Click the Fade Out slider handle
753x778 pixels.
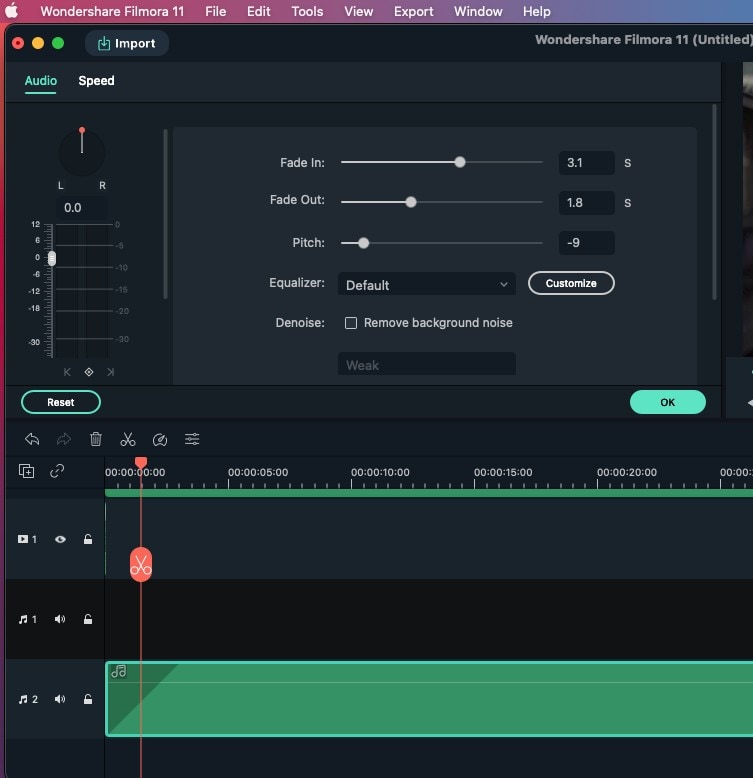[x=411, y=202]
